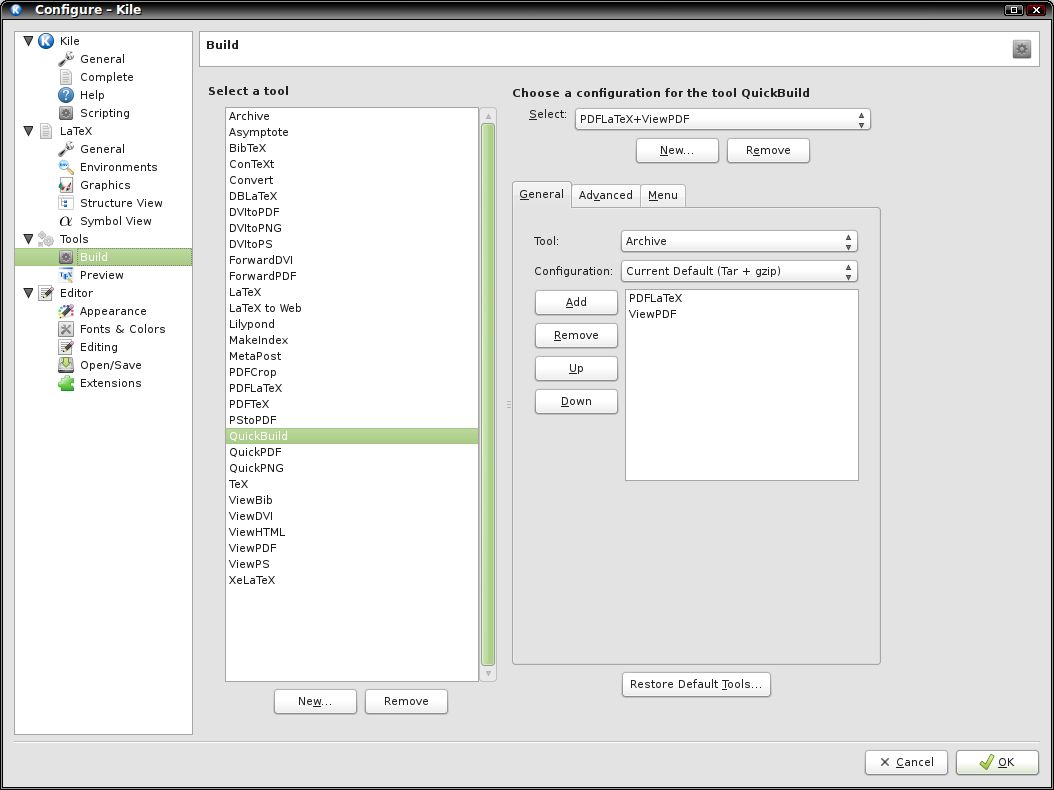The height and width of the screenshot is (790, 1054).
Task: Select Lilypond in the tool list
Action: [x=352, y=324]
